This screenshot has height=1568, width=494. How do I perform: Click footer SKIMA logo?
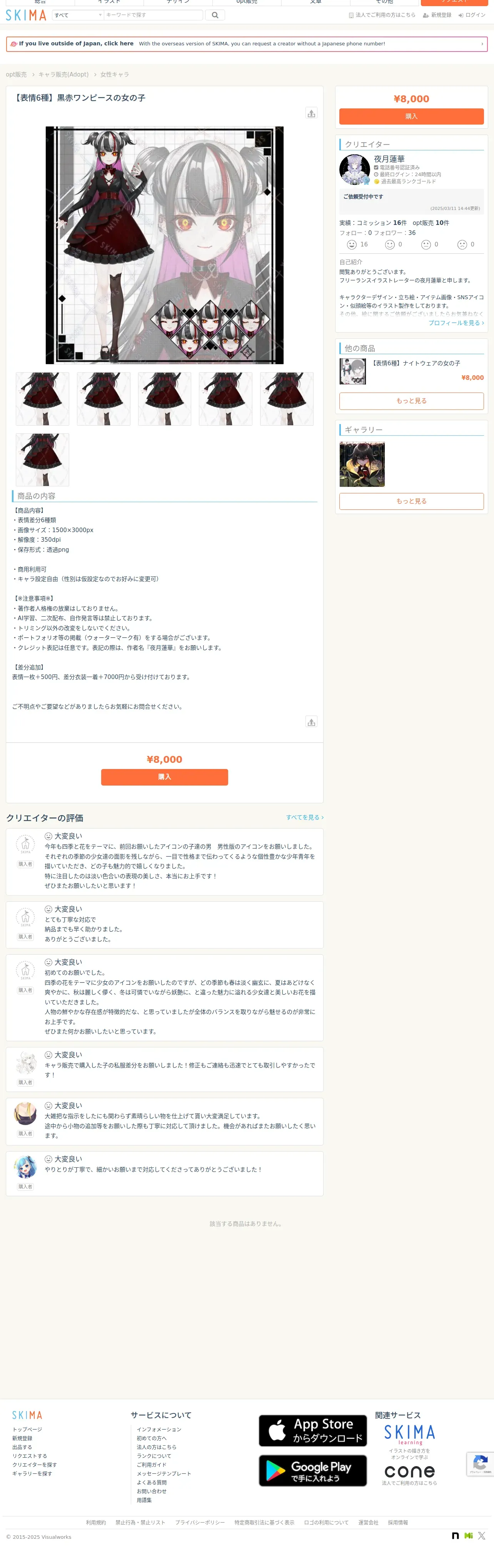click(x=27, y=1415)
